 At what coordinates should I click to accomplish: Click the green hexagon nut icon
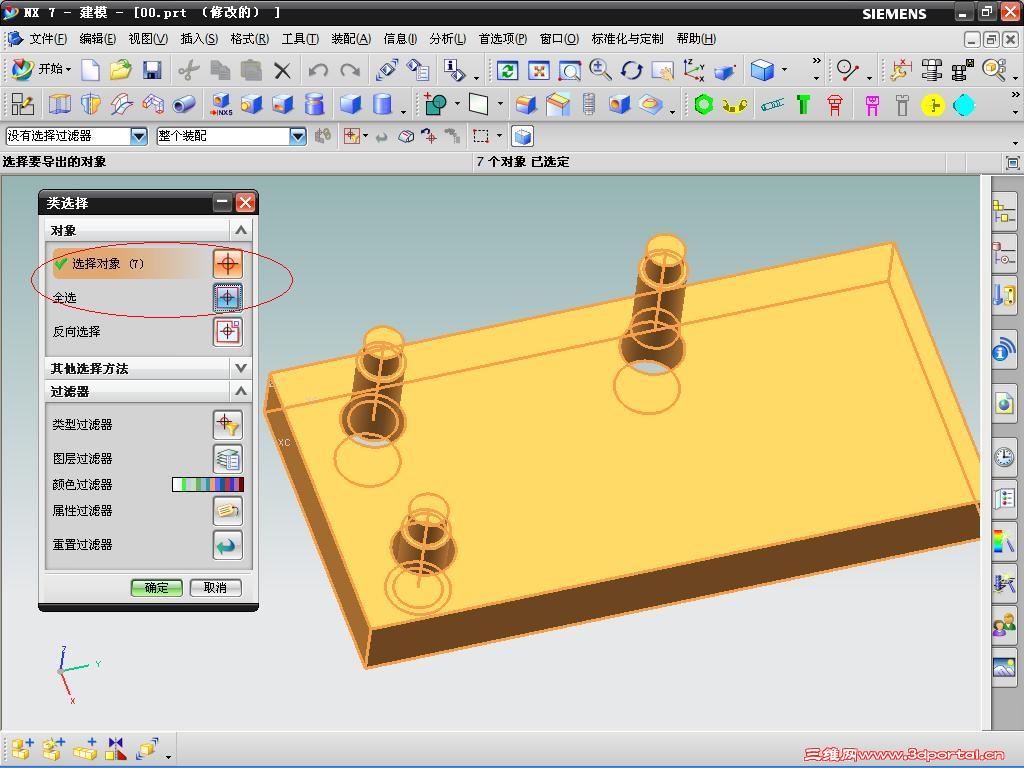coord(703,104)
